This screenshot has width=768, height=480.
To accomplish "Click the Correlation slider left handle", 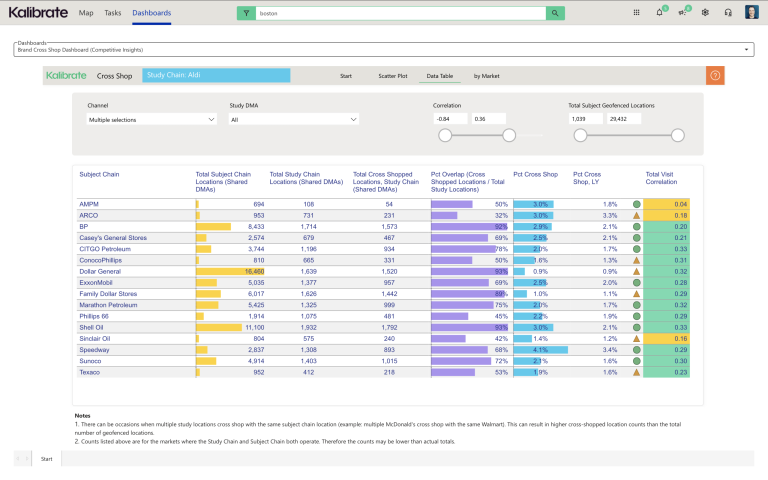I will pyautogui.click(x=445, y=135).
